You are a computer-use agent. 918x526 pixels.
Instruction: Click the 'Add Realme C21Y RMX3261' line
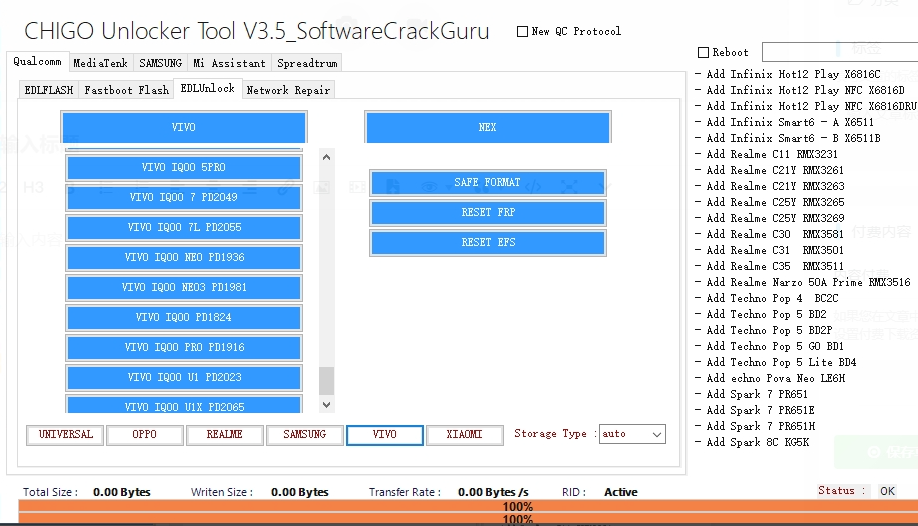click(x=769, y=170)
